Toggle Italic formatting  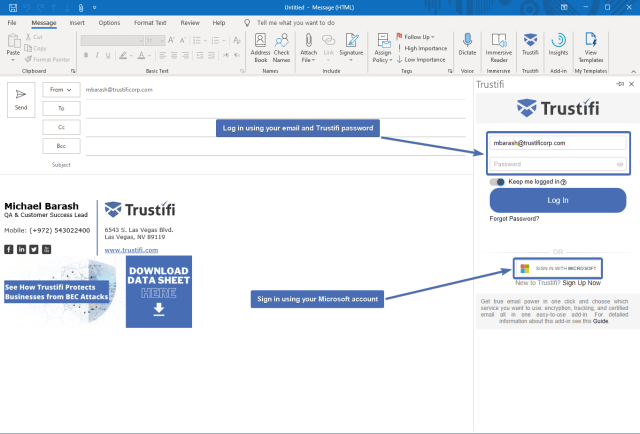(97, 55)
